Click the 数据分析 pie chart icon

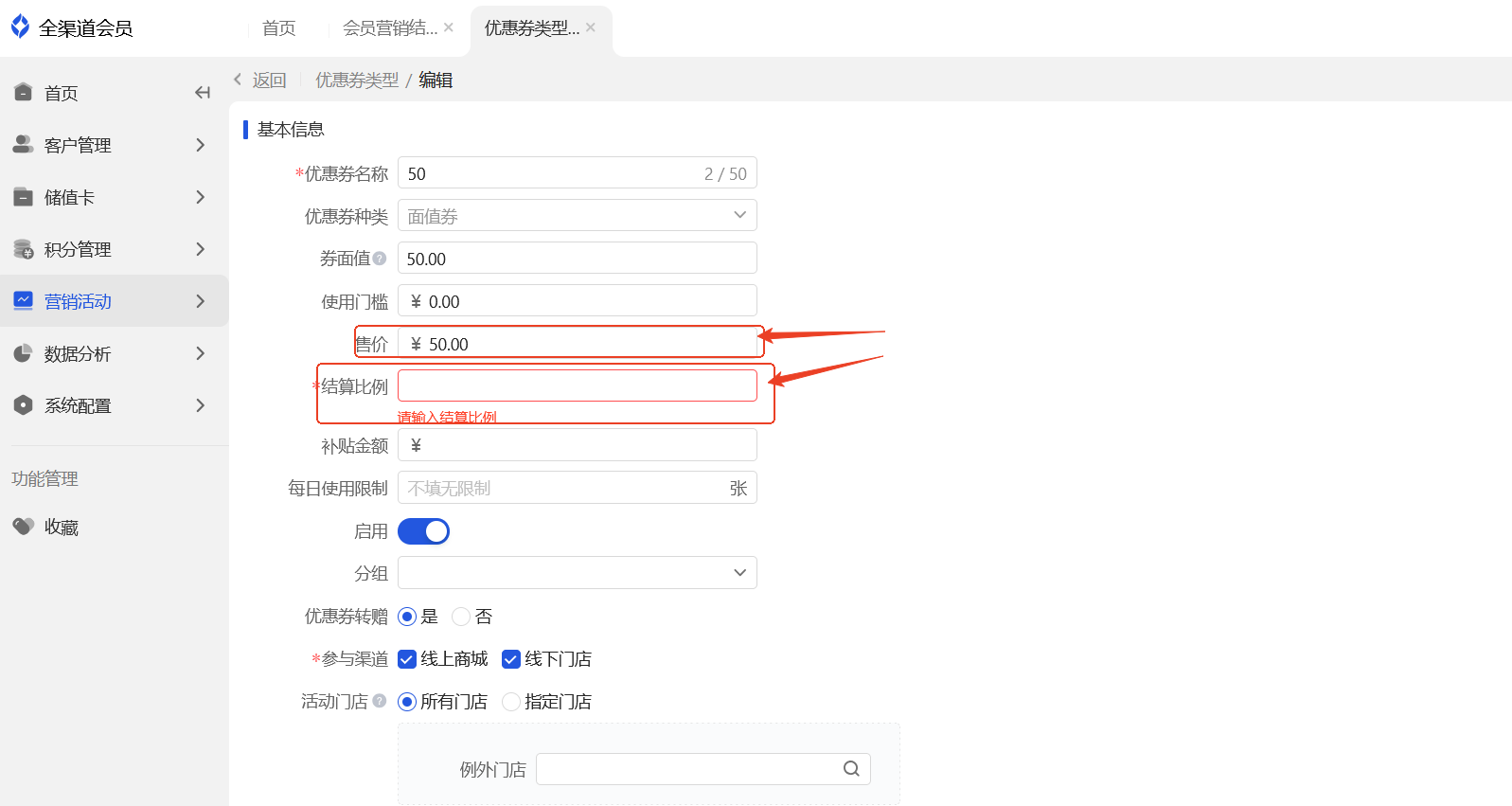(x=24, y=353)
